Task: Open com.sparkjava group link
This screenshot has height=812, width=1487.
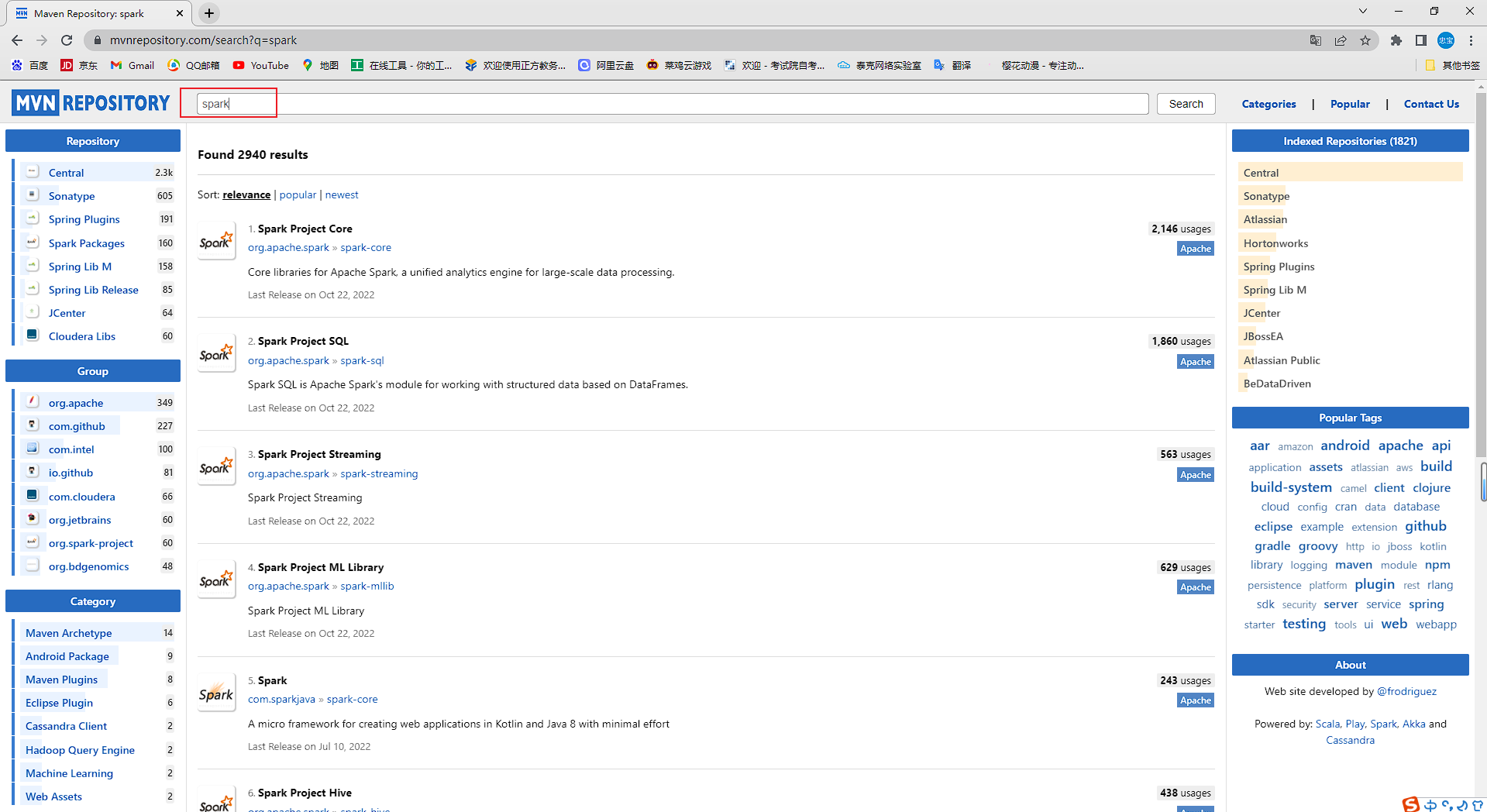Action: [x=281, y=699]
